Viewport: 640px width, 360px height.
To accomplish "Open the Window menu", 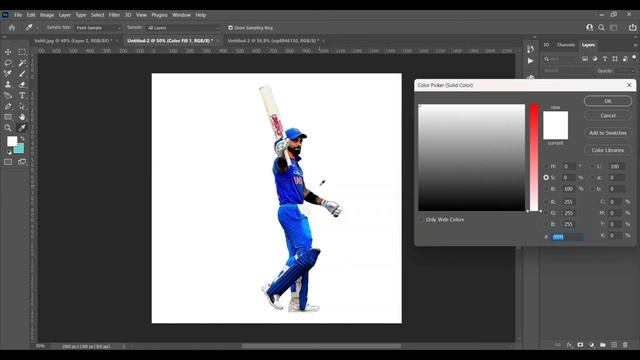I will coord(181,15).
